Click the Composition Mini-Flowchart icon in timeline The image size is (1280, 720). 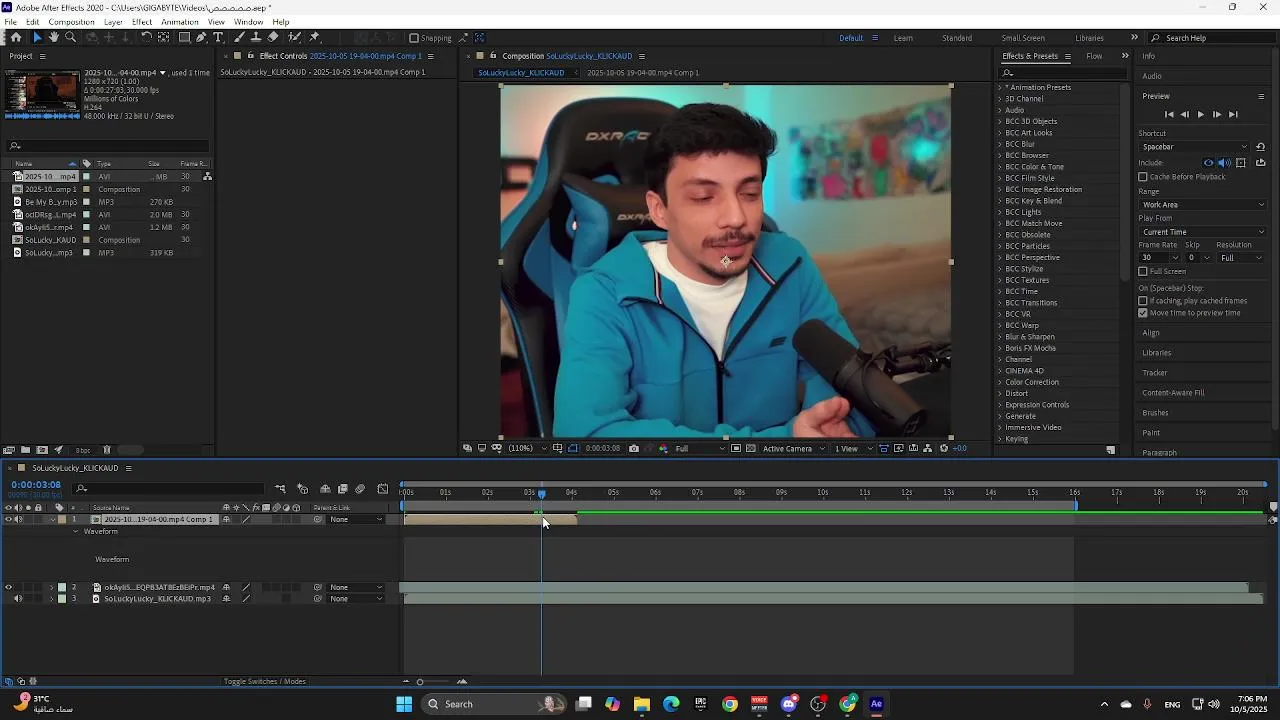pyautogui.click(x=280, y=489)
